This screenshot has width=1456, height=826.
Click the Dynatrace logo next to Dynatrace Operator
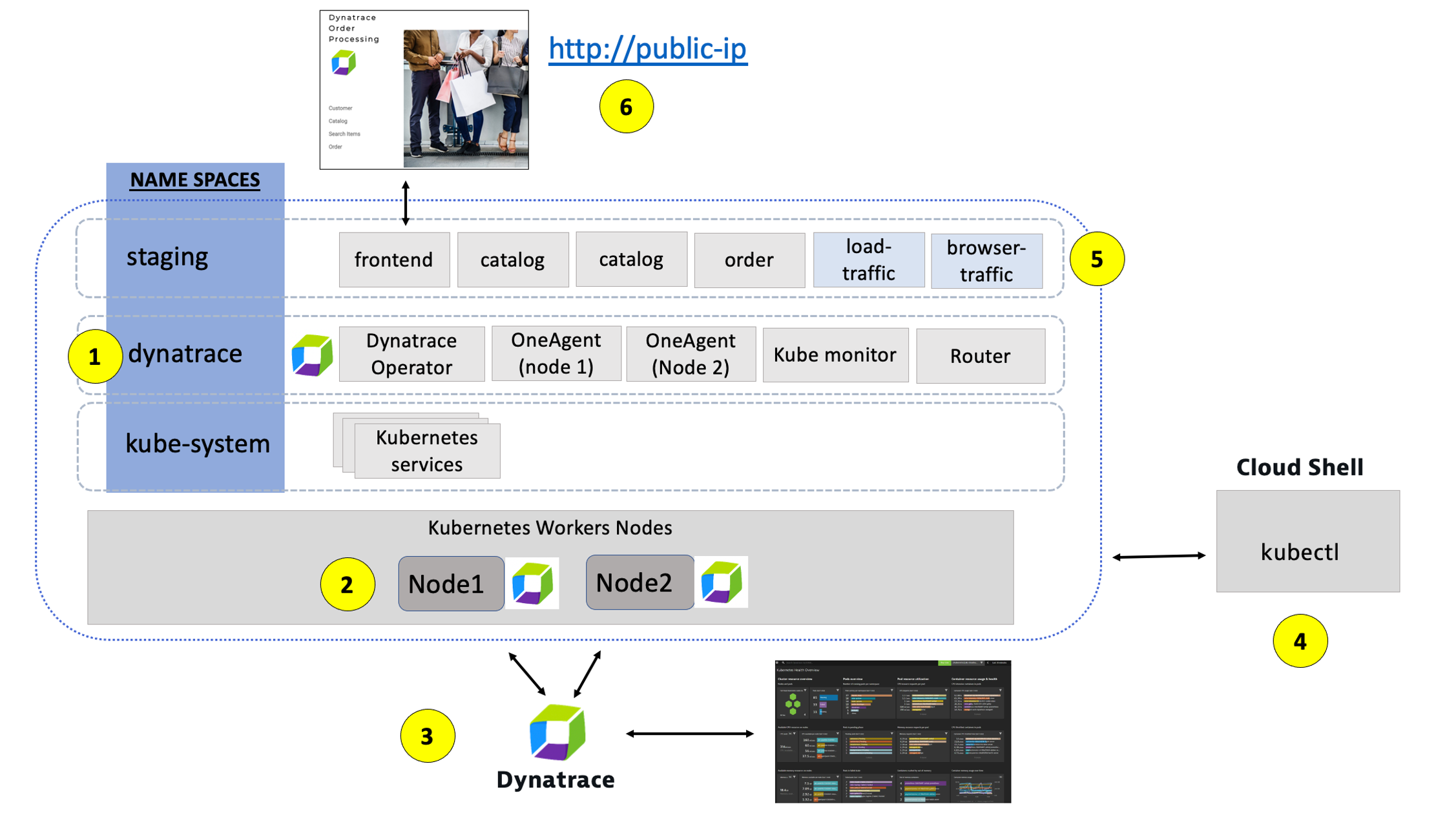tap(312, 355)
